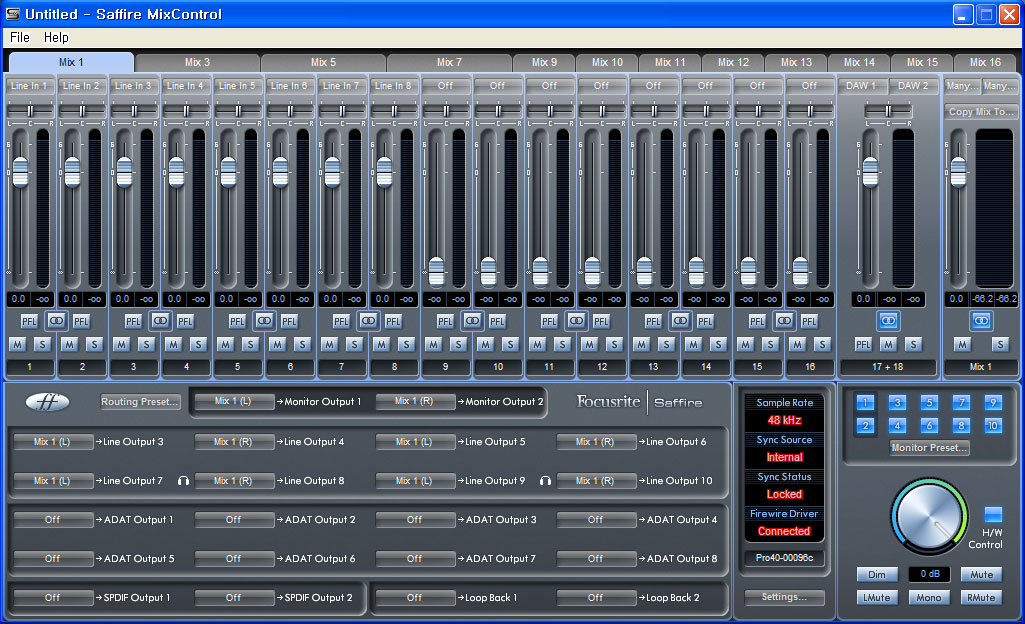
Task: Click stereo link icon on DAW 17 + 18 strip
Action: (x=888, y=321)
